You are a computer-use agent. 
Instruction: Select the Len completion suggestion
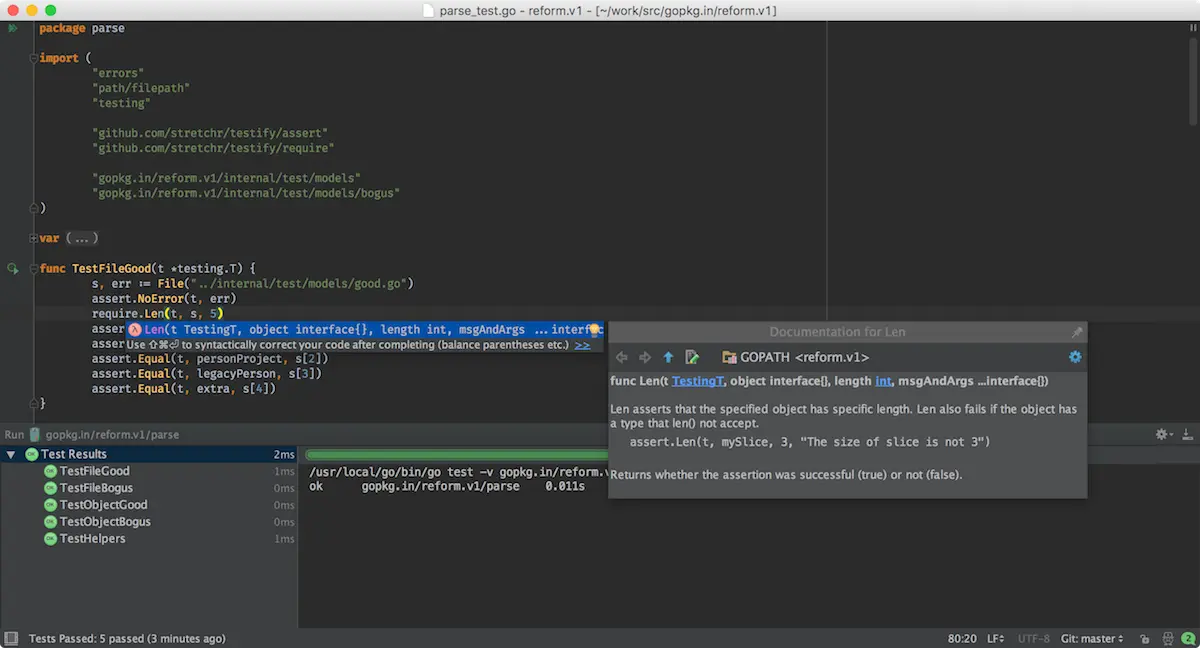click(364, 329)
